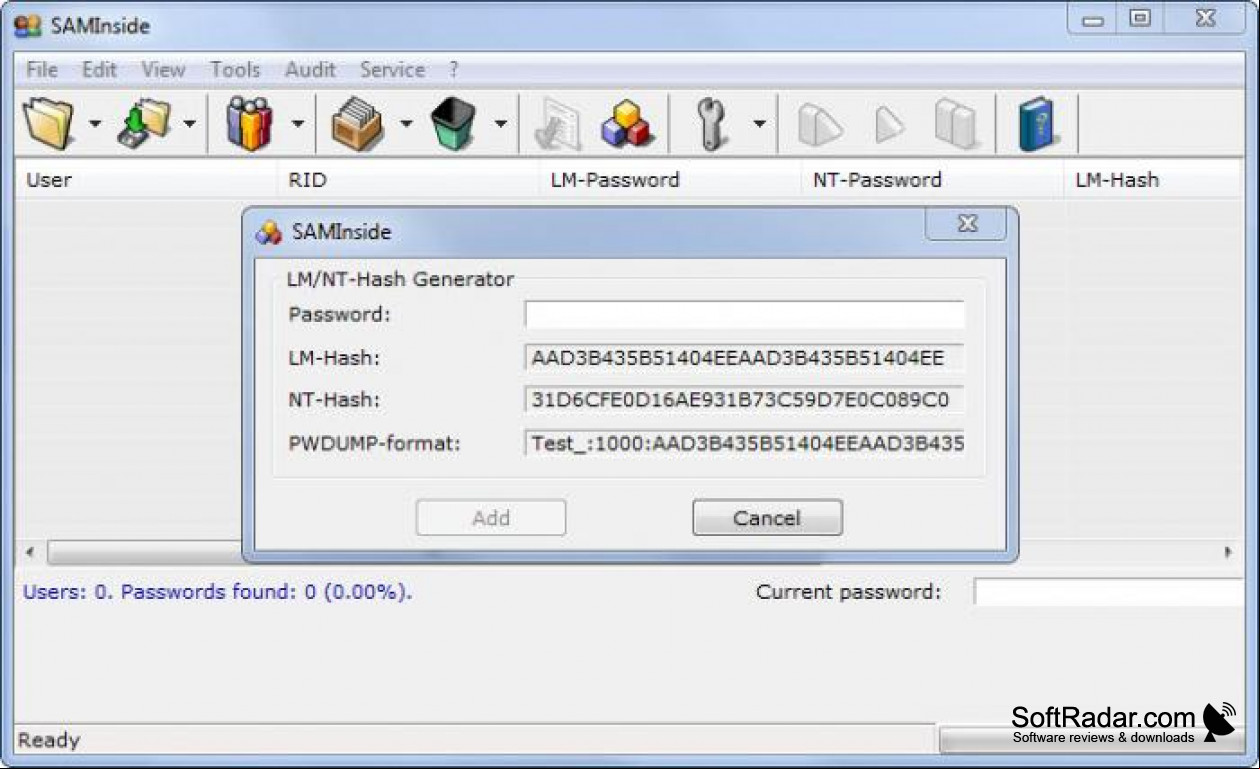
Task: Expand the dropdown arrow beside the wrench icon
Action: (x=759, y=125)
